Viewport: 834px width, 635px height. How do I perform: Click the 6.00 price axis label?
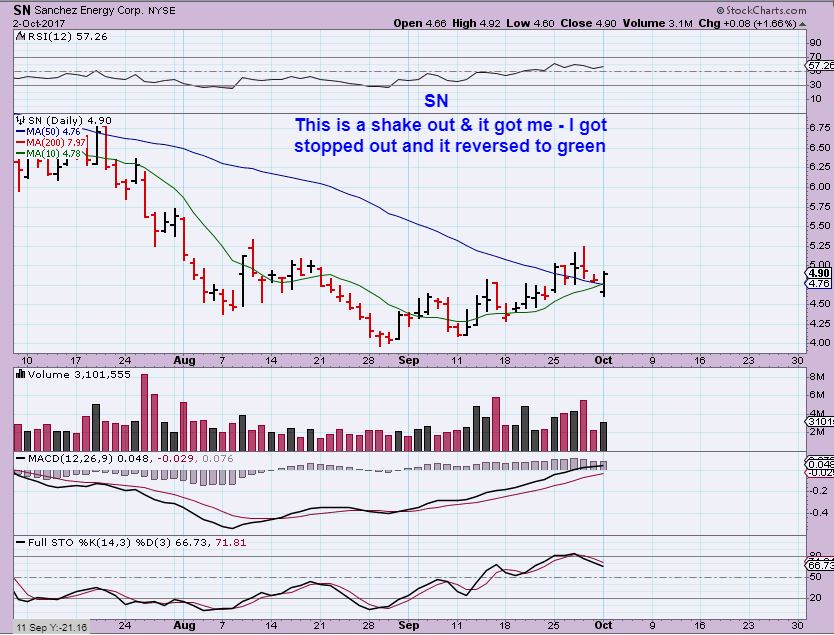[x=820, y=186]
